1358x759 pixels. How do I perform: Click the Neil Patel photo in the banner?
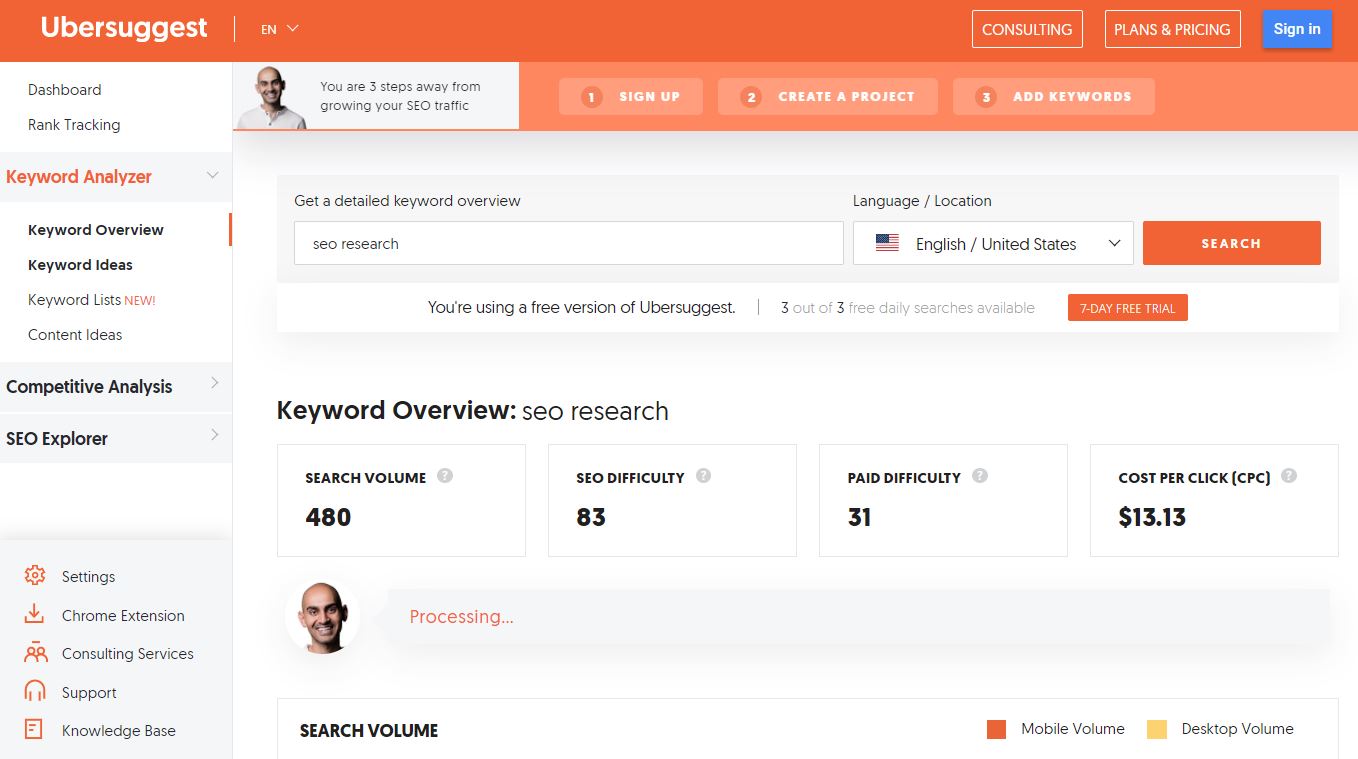click(x=270, y=98)
